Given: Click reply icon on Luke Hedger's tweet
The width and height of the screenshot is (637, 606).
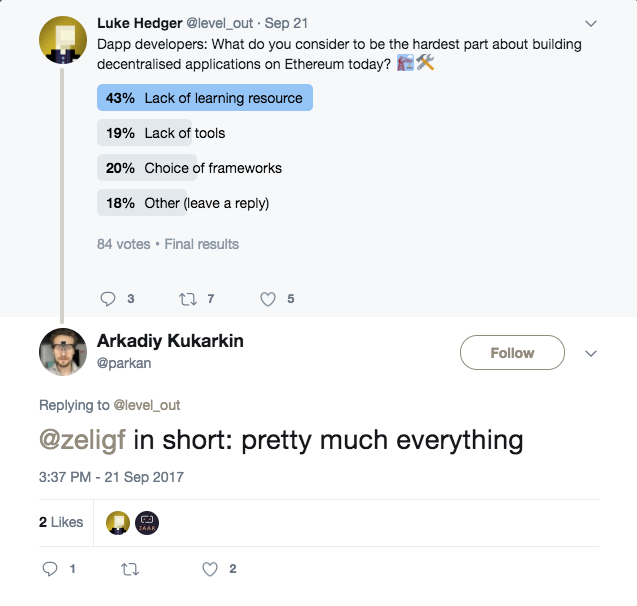Looking at the screenshot, I should pos(108,299).
